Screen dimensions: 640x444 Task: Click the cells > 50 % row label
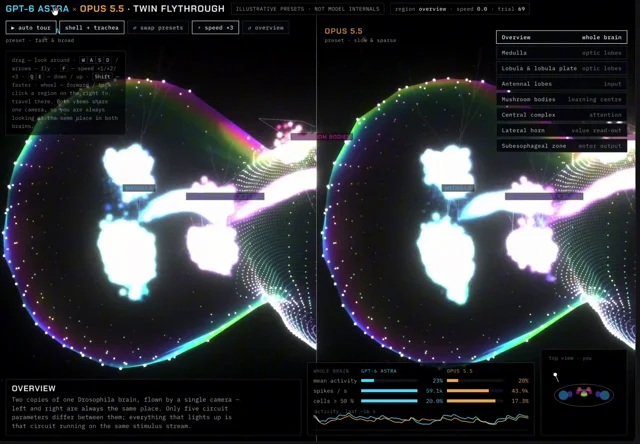tap(332, 401)
